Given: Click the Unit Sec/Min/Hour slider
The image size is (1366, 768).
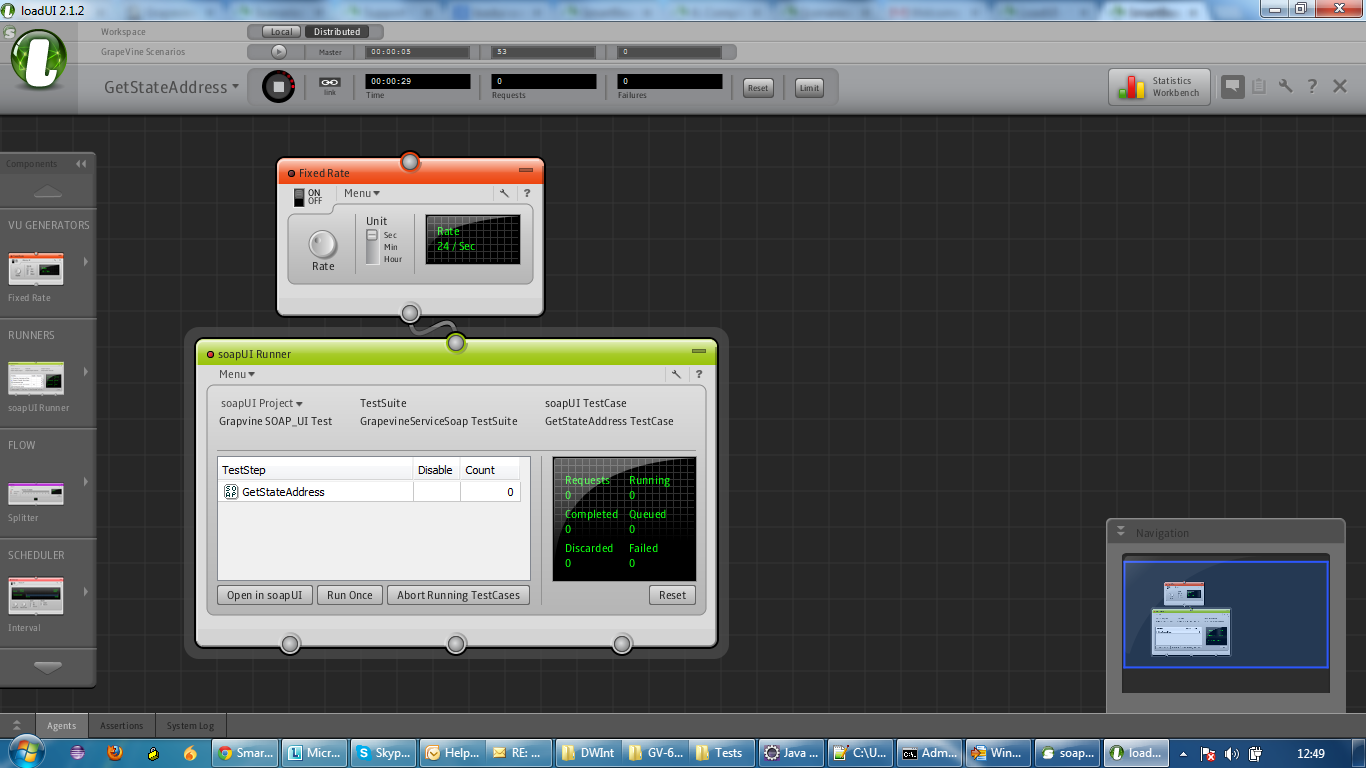Looking at the screenshot, I should (372, 246).
